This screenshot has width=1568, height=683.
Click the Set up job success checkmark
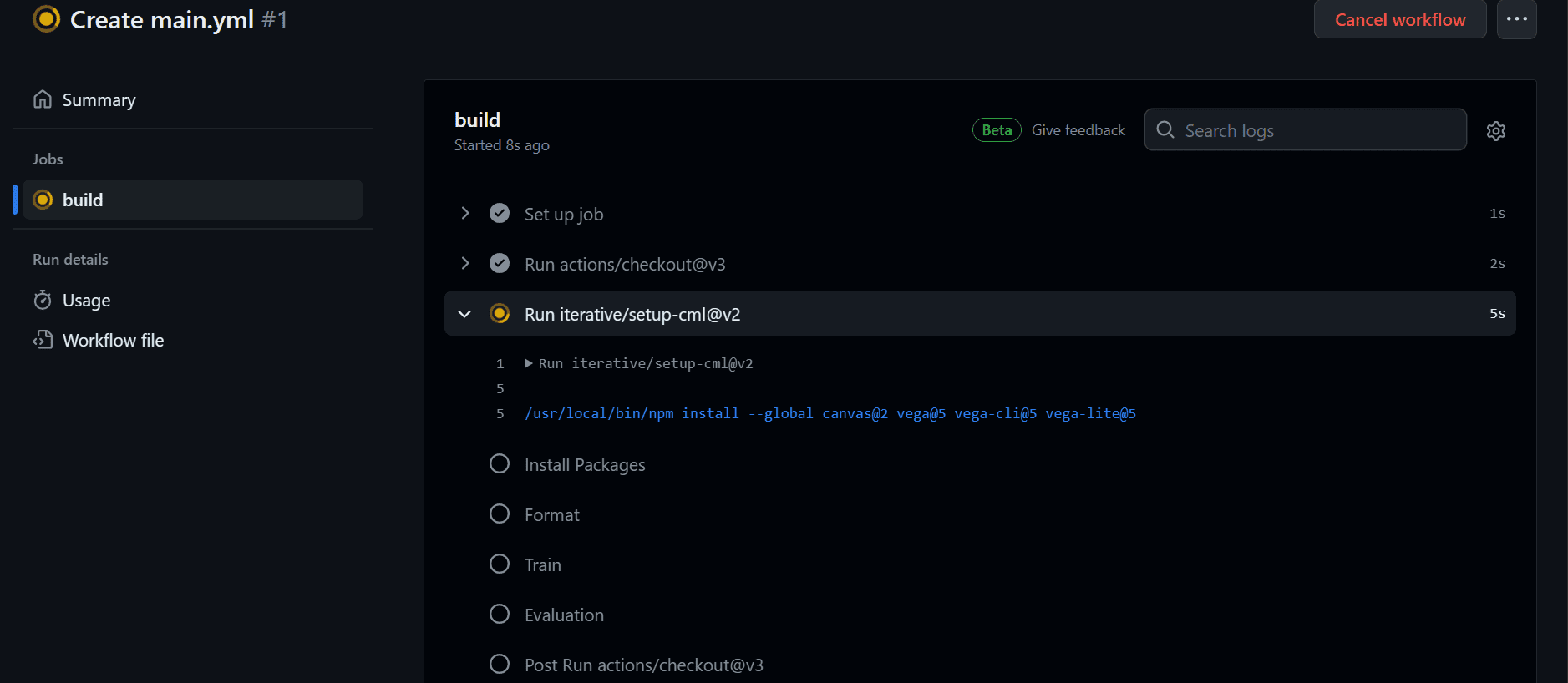pos(500,214)
